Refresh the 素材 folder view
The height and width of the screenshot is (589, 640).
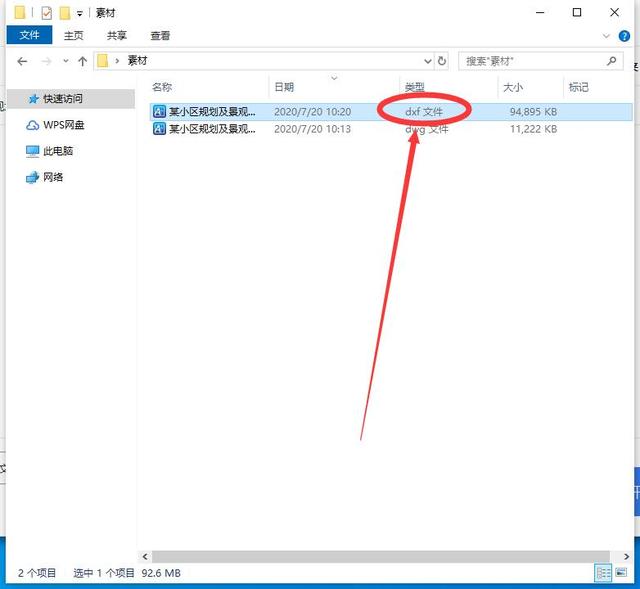[442, 61]
